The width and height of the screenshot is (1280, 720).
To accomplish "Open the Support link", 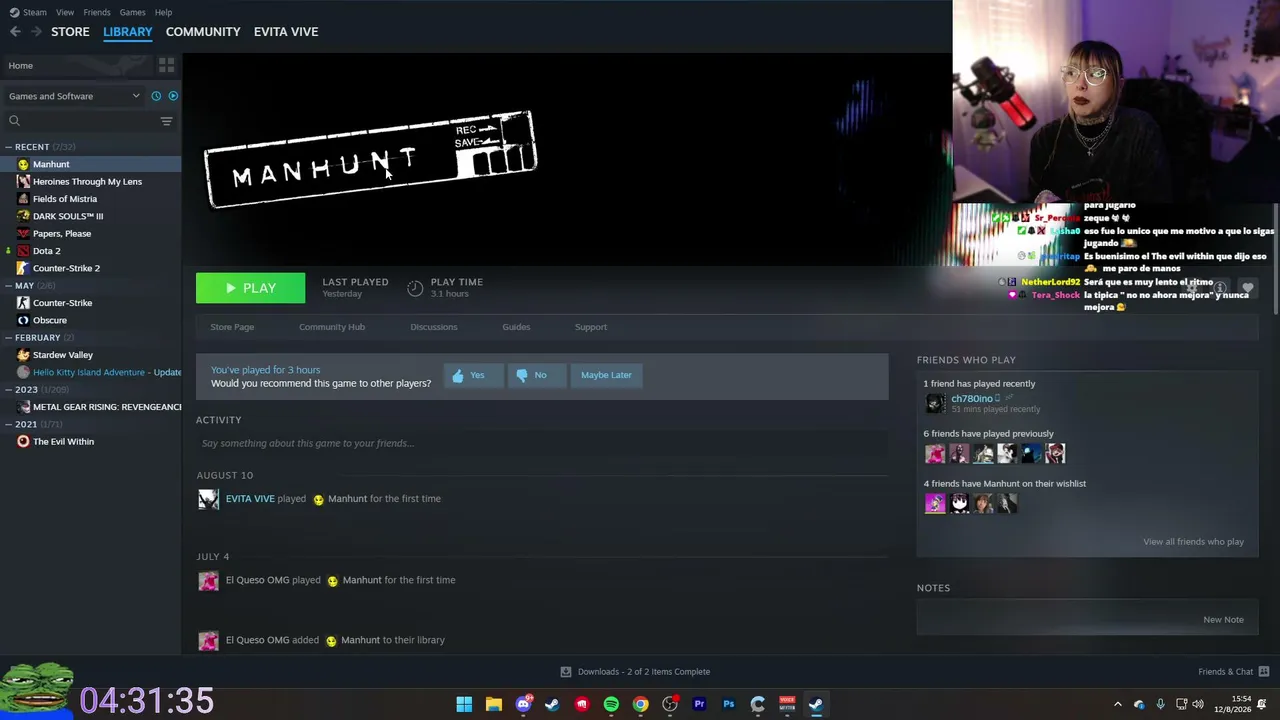I will click(x=591, y=327).
